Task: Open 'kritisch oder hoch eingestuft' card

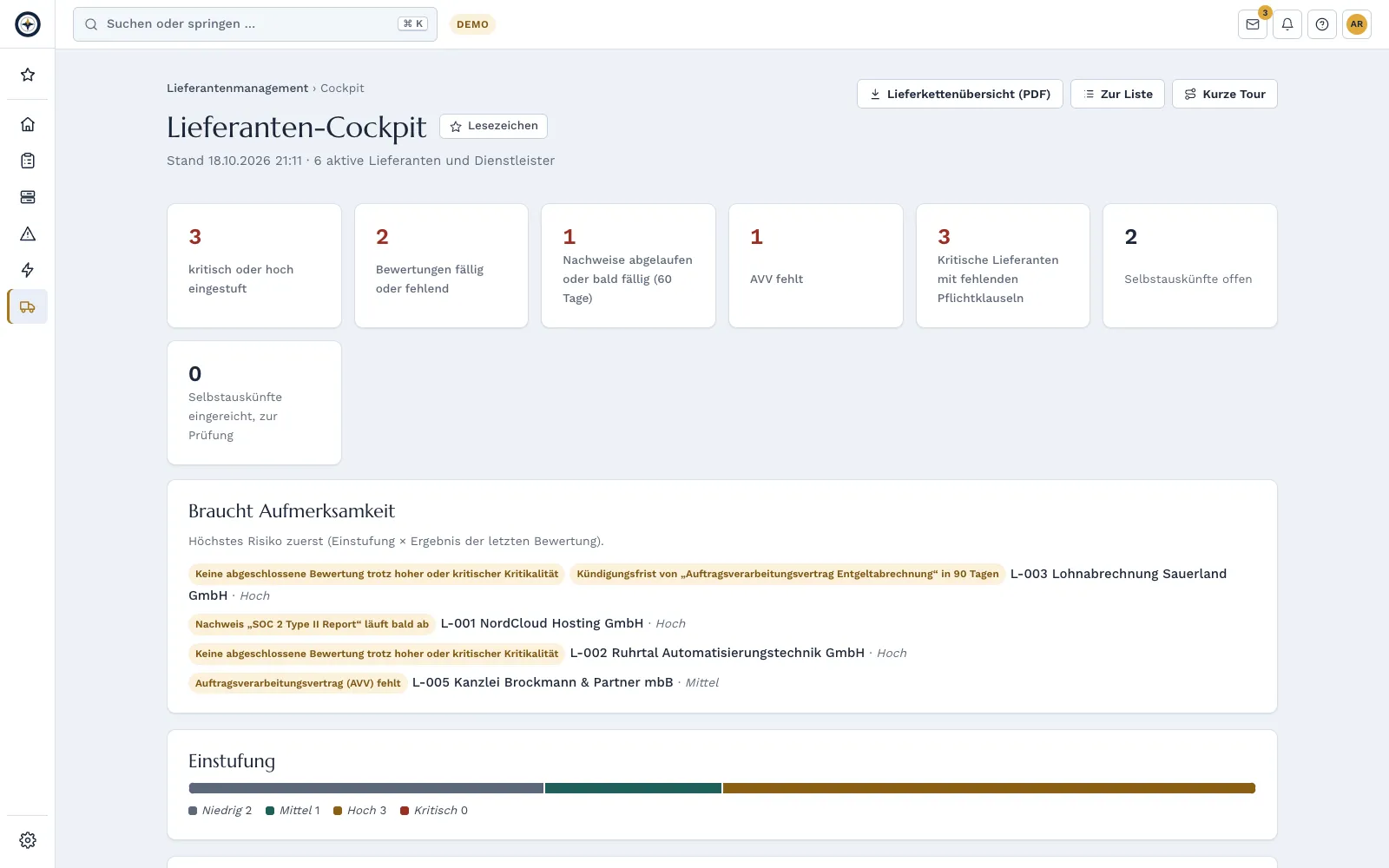Action: [254, 266]
